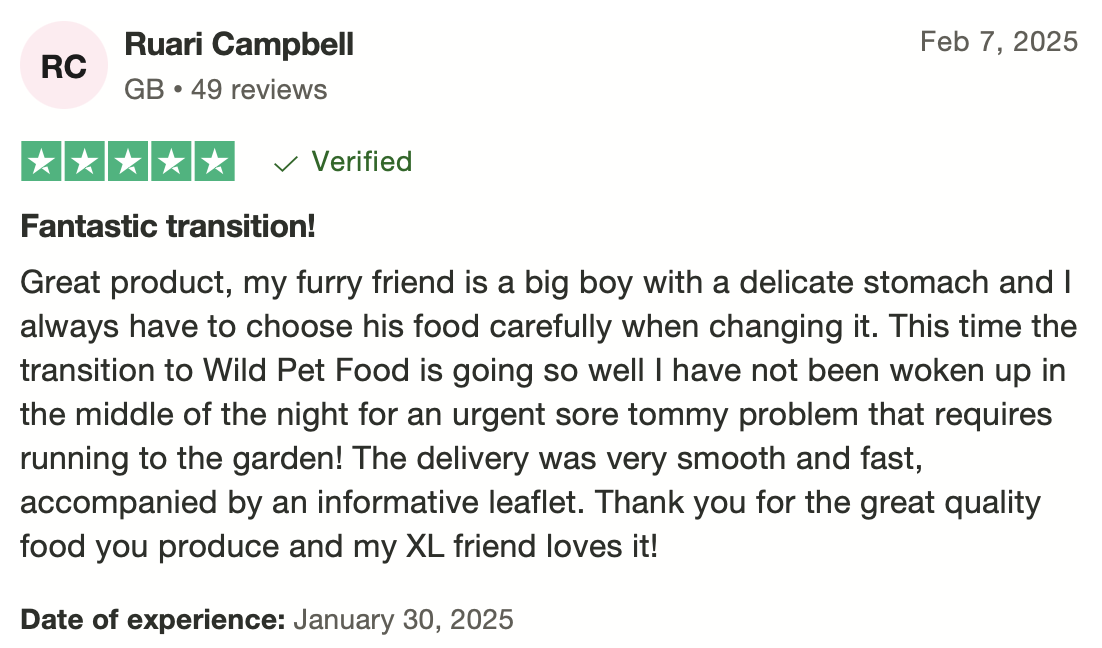
Task: Click the Verified label text
Action: coord(362,162)
